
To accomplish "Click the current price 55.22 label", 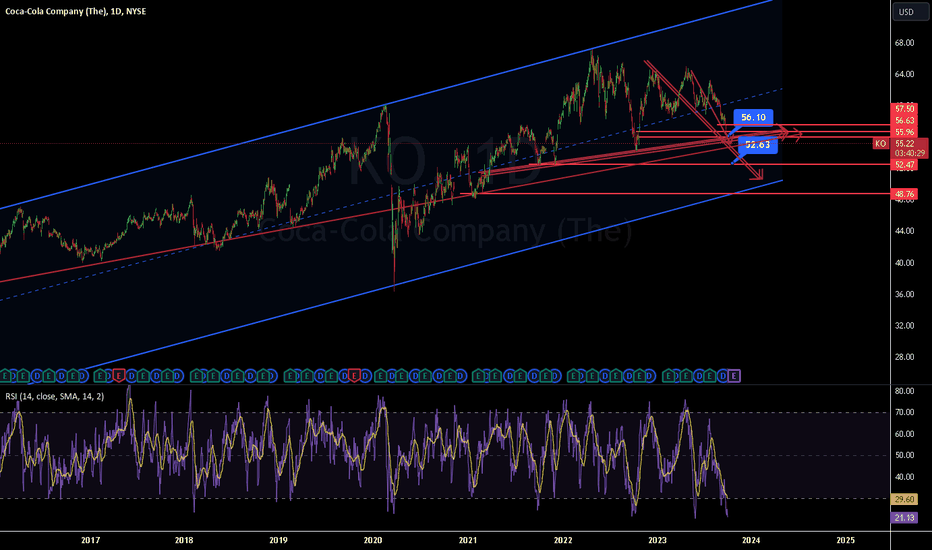I will [905, 144].
